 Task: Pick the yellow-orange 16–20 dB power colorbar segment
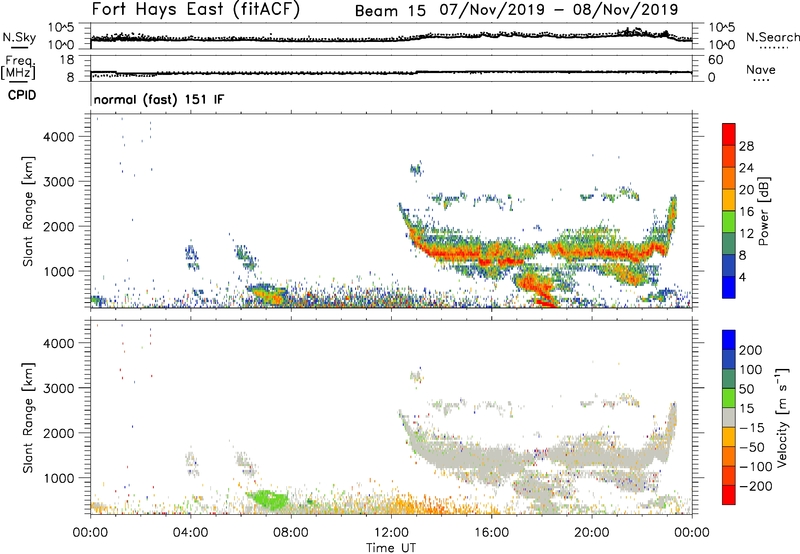tap(729, 199)
